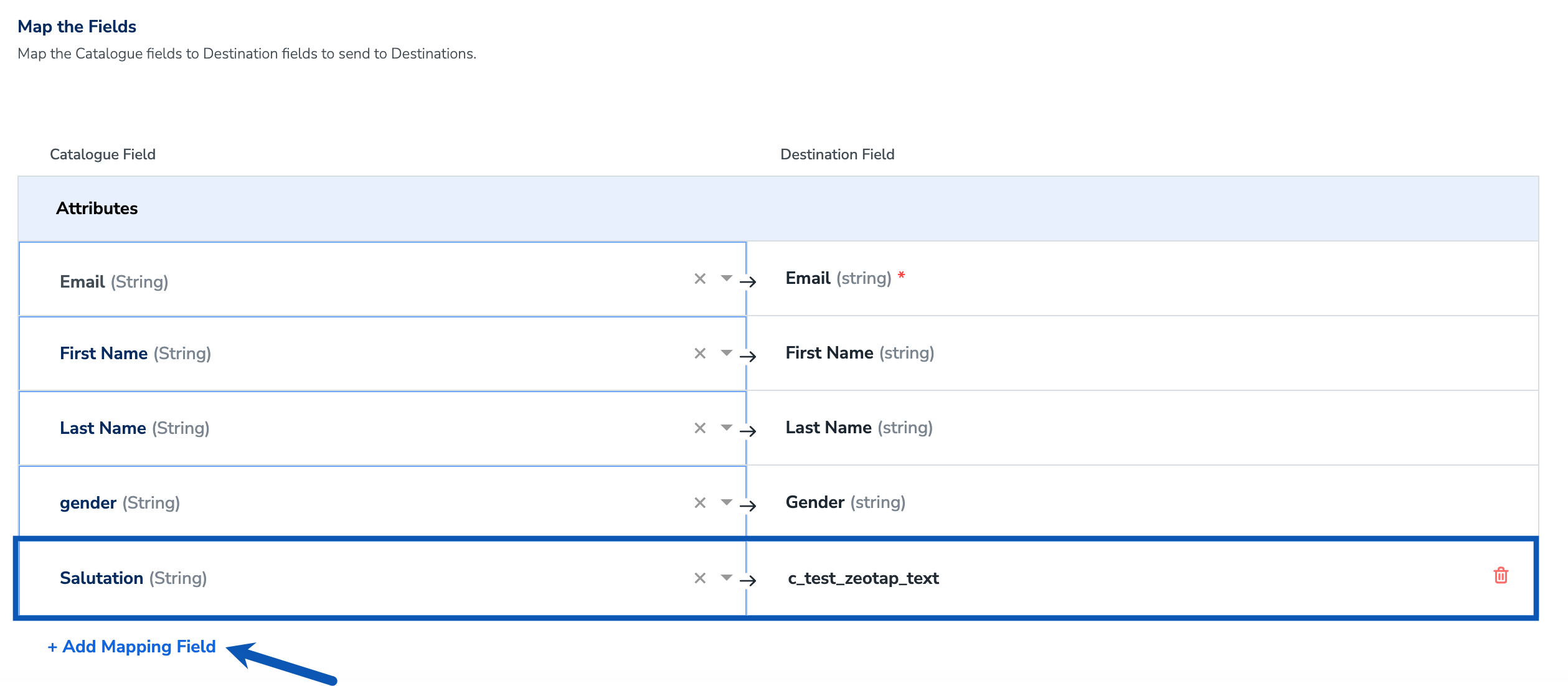Open the Email field dropdown arrow
1568x686 pixels.
click(726, 278)
